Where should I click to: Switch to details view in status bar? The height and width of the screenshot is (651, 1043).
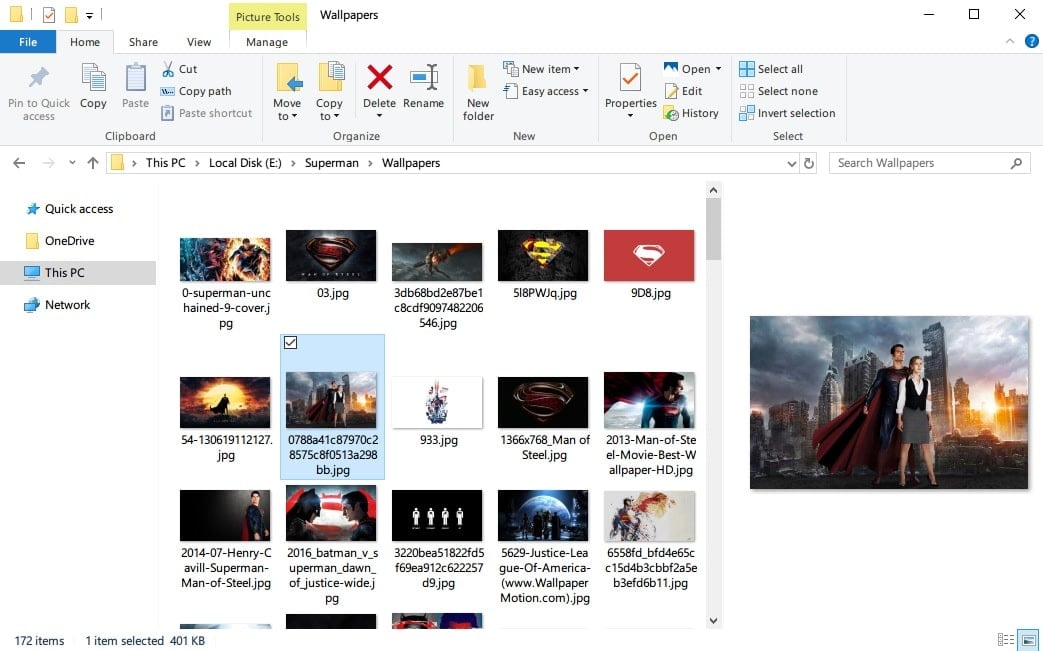coord(1005,640)
